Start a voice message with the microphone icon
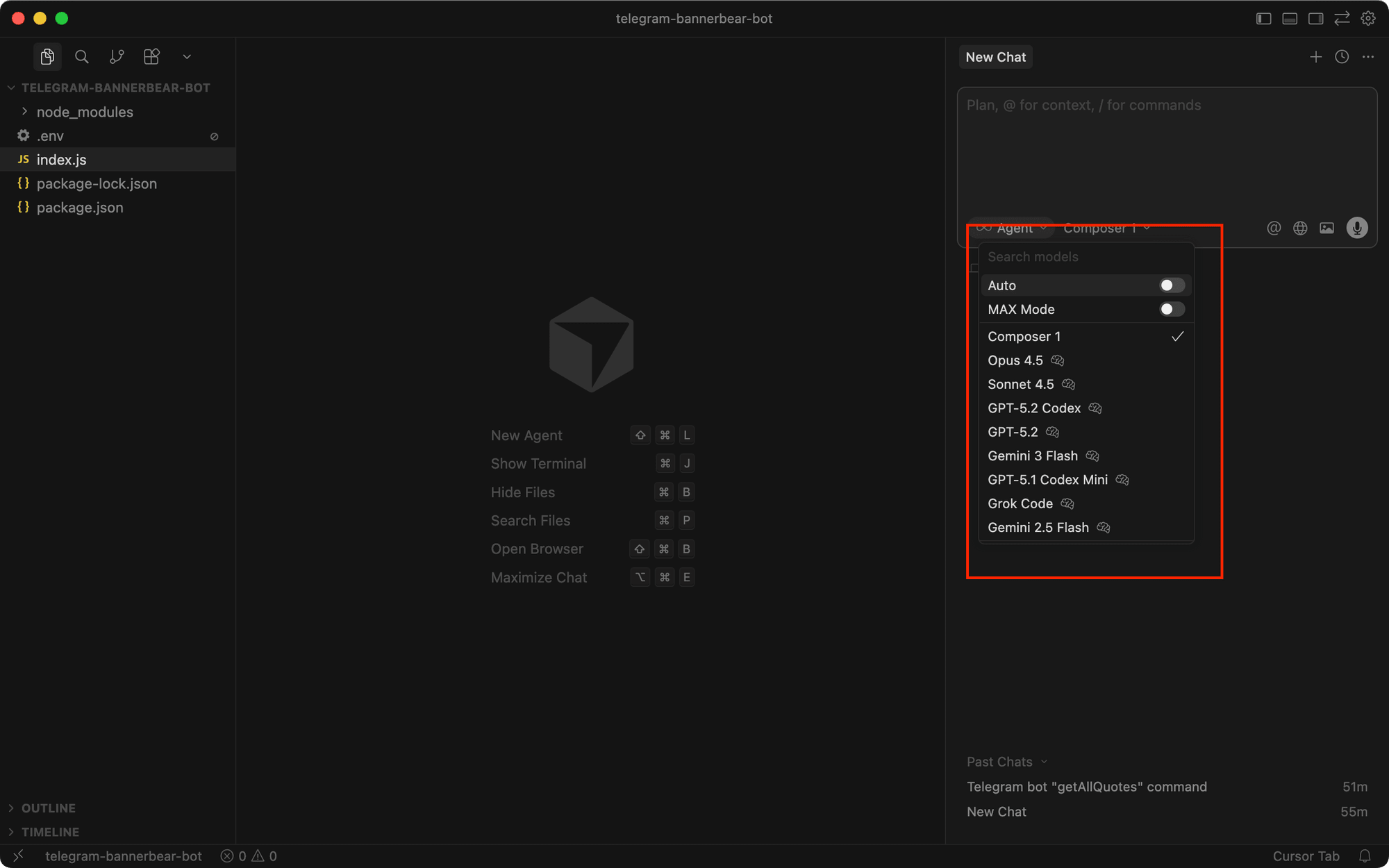Image resolution: width=1389 pixels, height=868 pixels. coord(1356,228)
